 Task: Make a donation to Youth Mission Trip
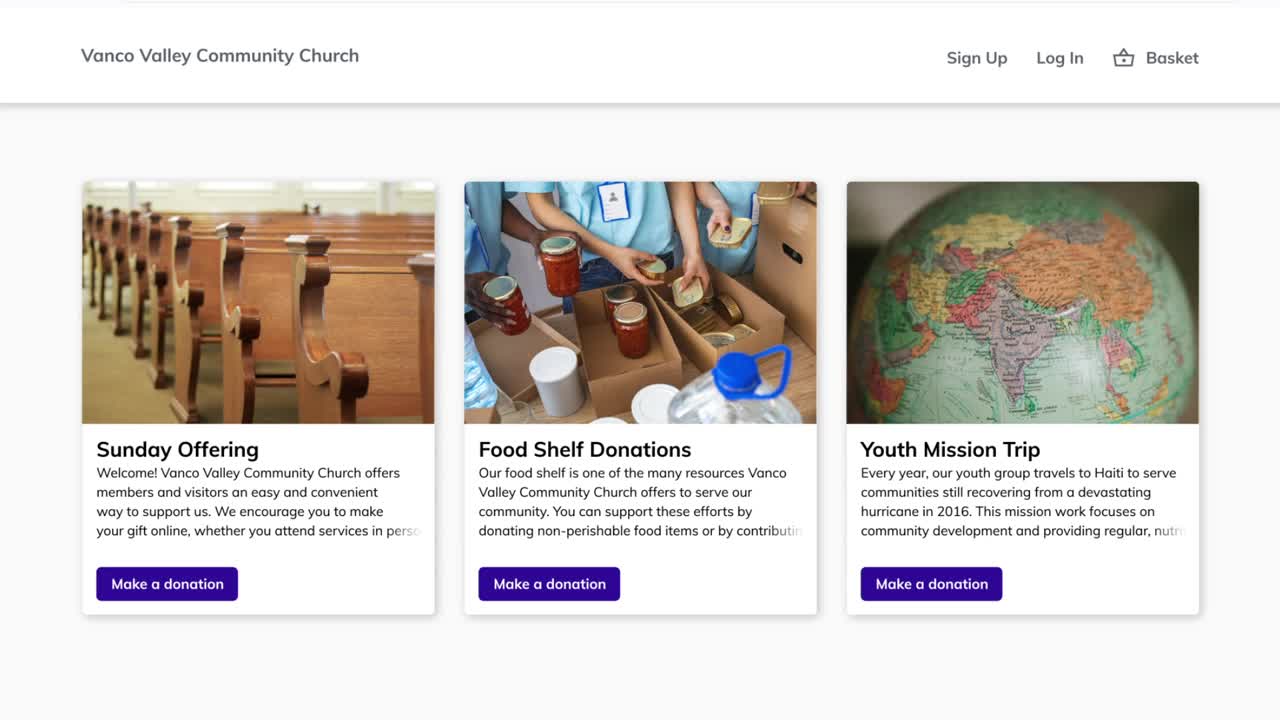coord(930,583)
